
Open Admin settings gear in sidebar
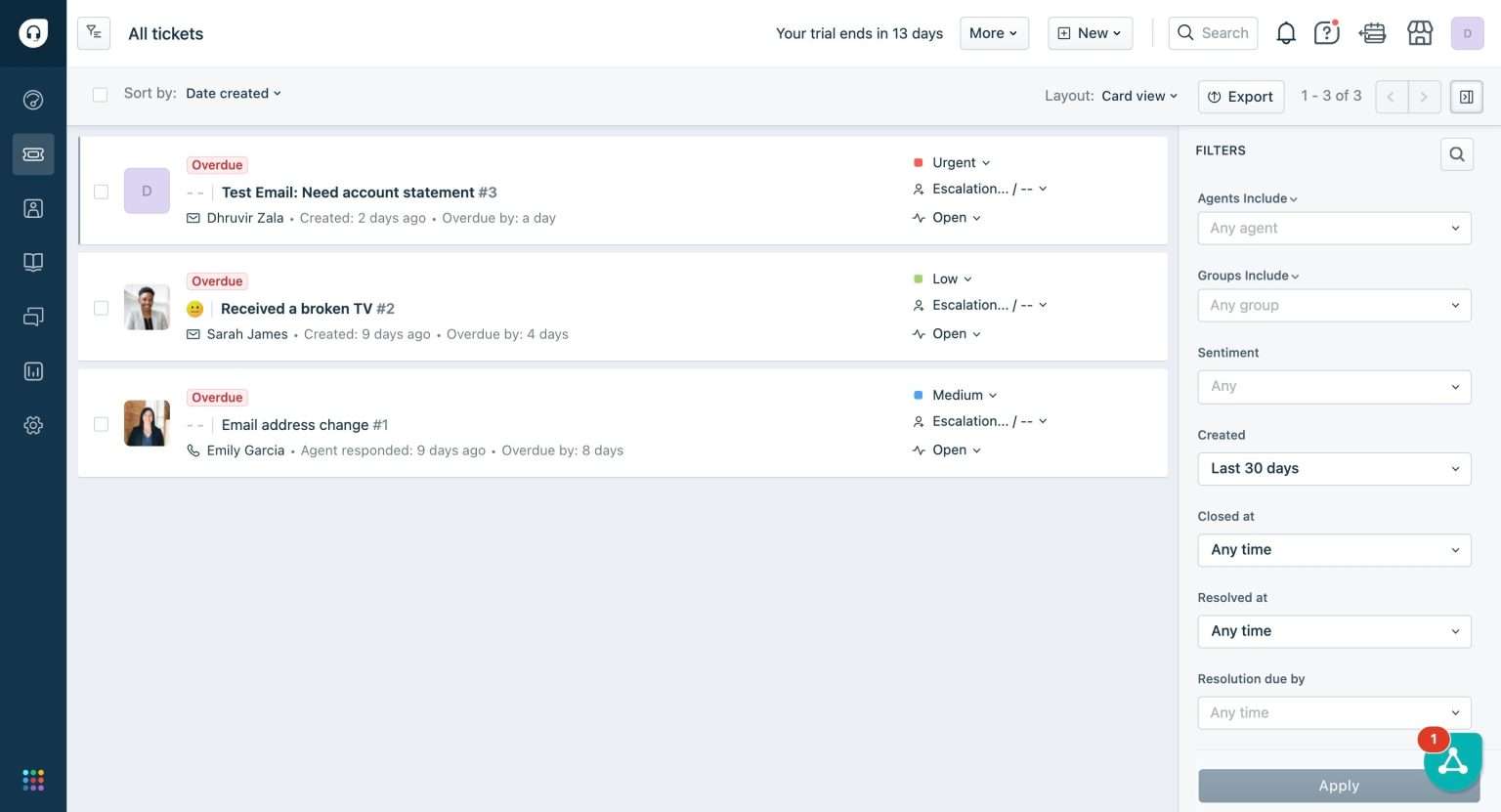[33, 425]
